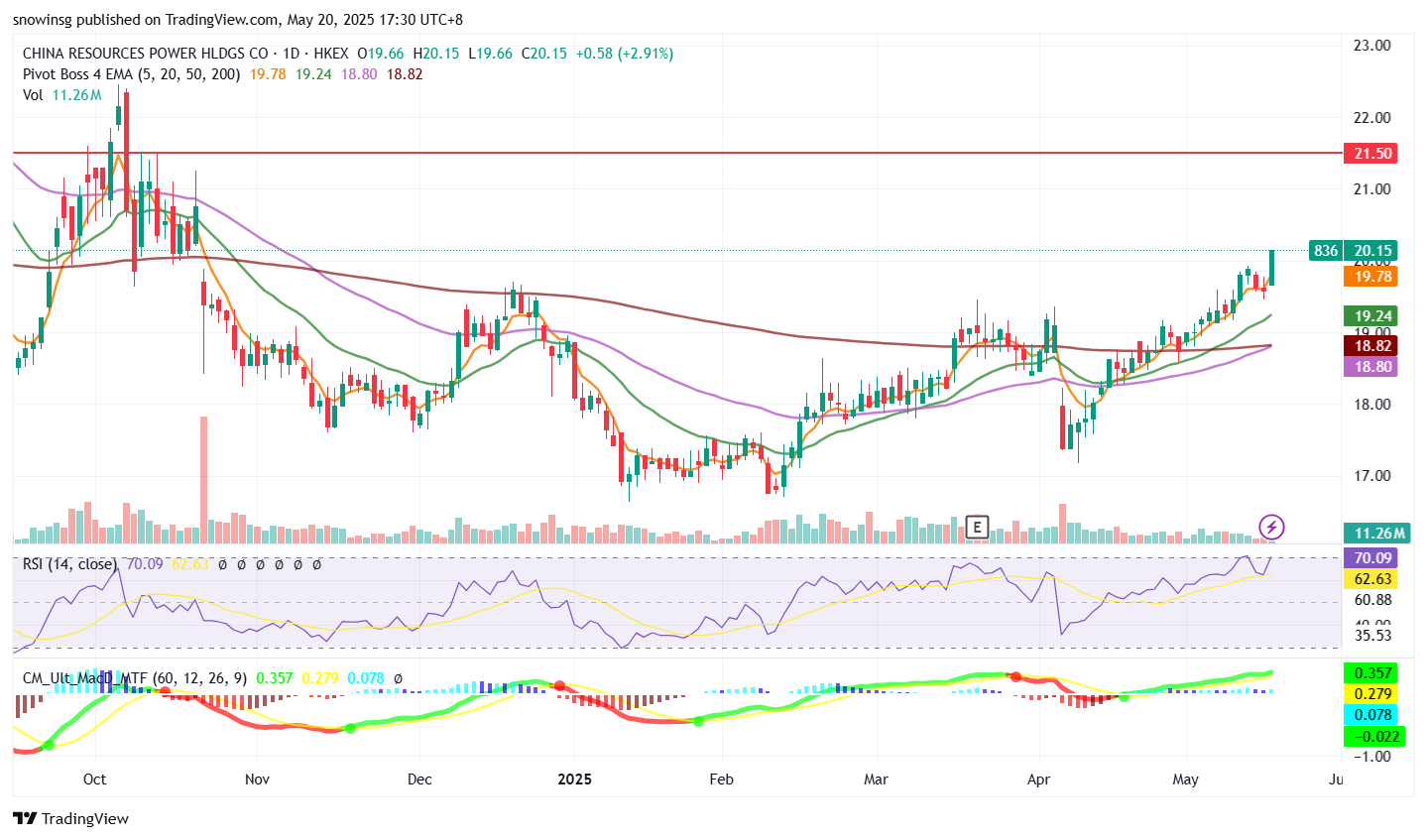Select the 'RSI (14, close)' indicator legend

point(69,564)
